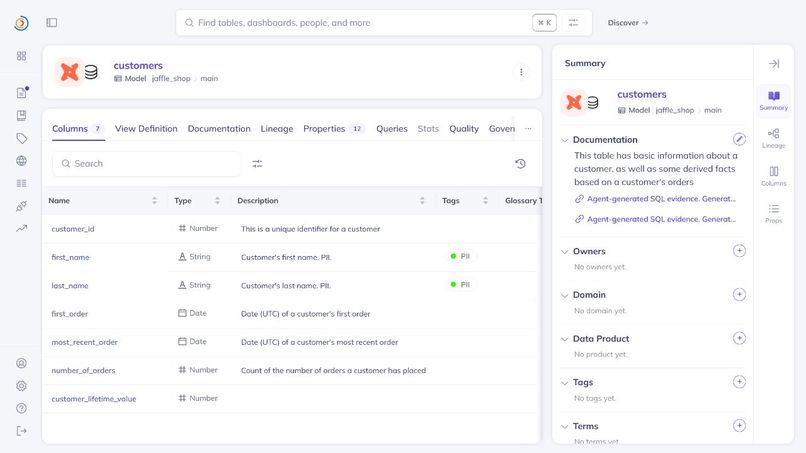806x453 pixels.
Task: Click the PII tag on first_name row
Action: 460,256
